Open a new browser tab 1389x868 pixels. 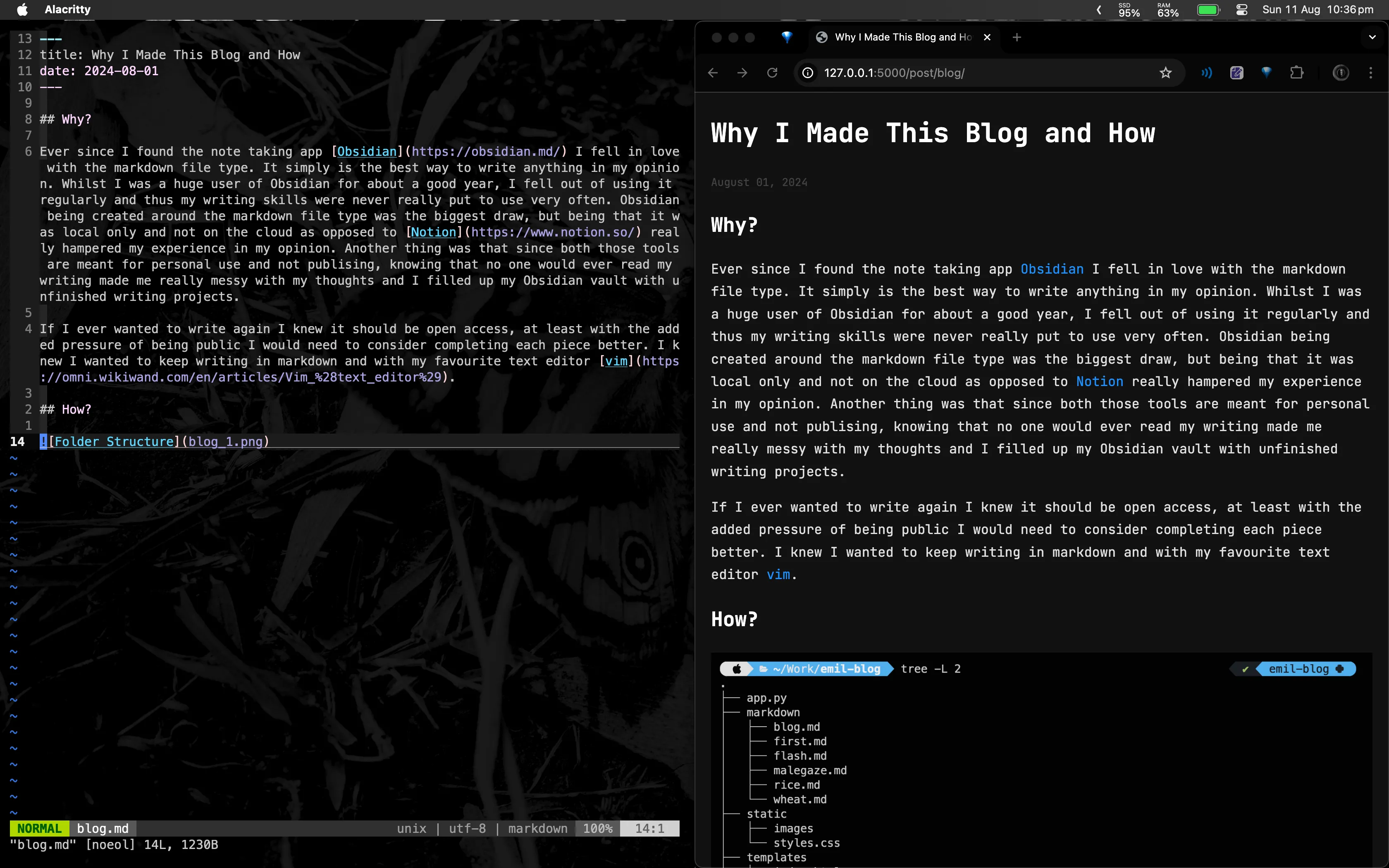click(1017, 37)
